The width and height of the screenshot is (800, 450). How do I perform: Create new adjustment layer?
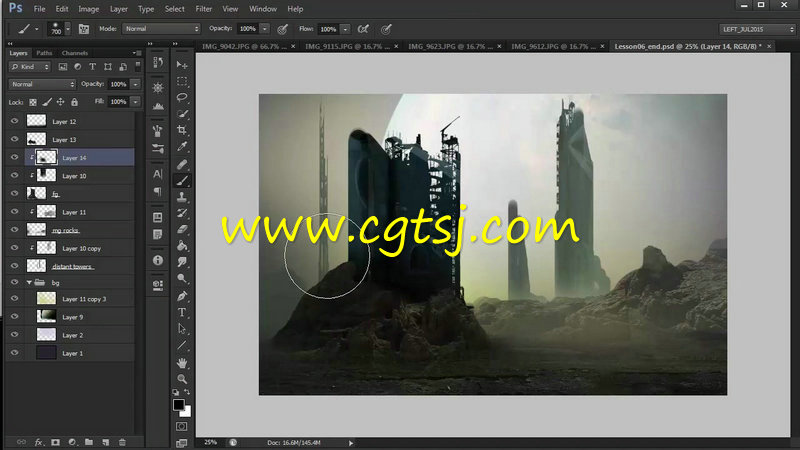click(72, 442)
